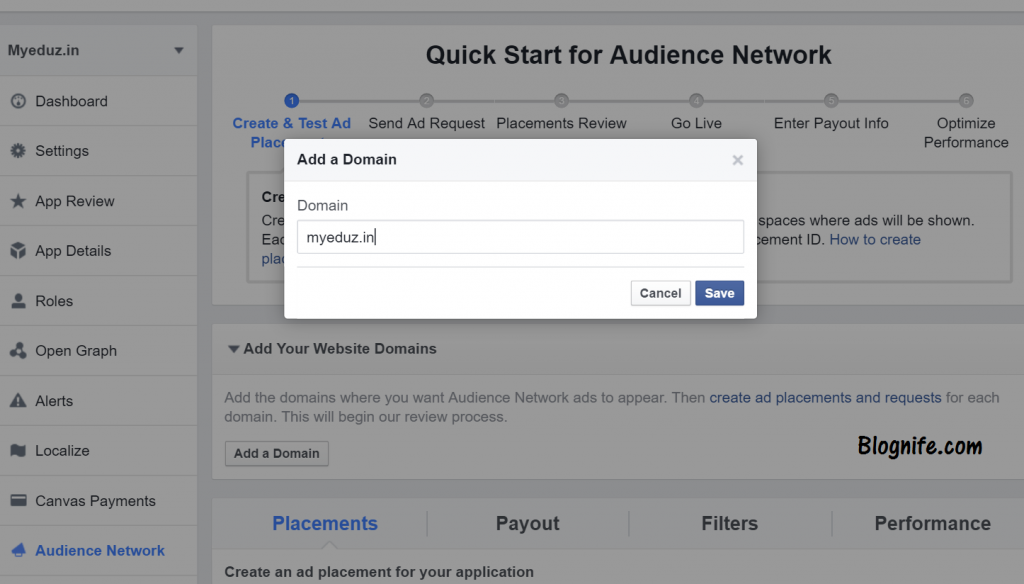Select step 4 Go Live marker
The width and height of the screenshot is (1024, 584).
[x=696, y=101]
